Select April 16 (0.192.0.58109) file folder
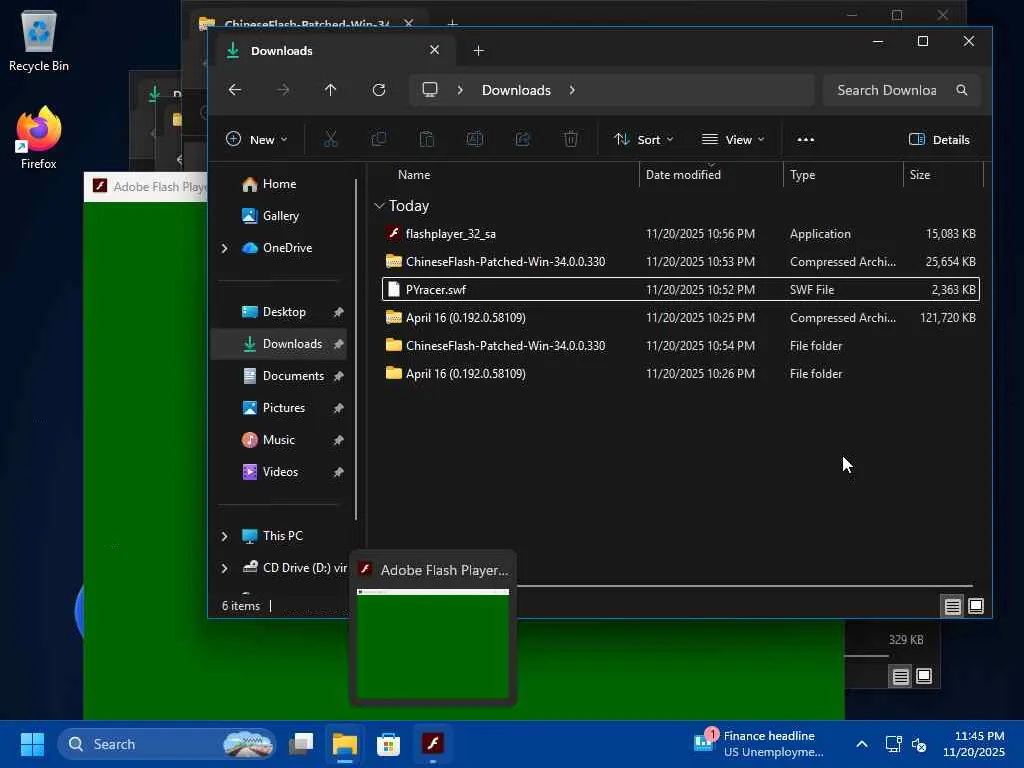The image size is (1024, 768). coord(680,374)
